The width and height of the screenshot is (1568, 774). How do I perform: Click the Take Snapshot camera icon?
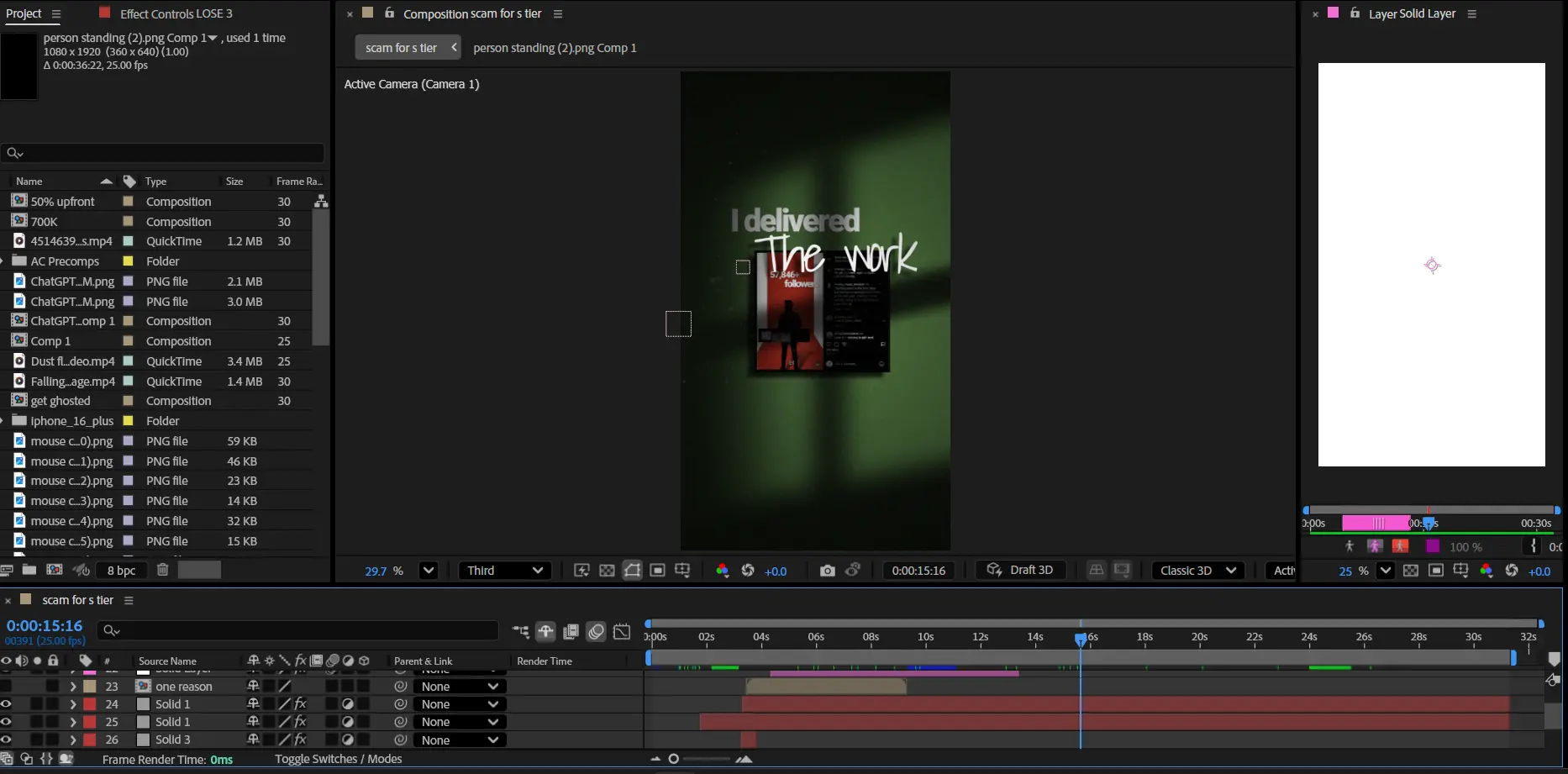[x=827, y=571]
